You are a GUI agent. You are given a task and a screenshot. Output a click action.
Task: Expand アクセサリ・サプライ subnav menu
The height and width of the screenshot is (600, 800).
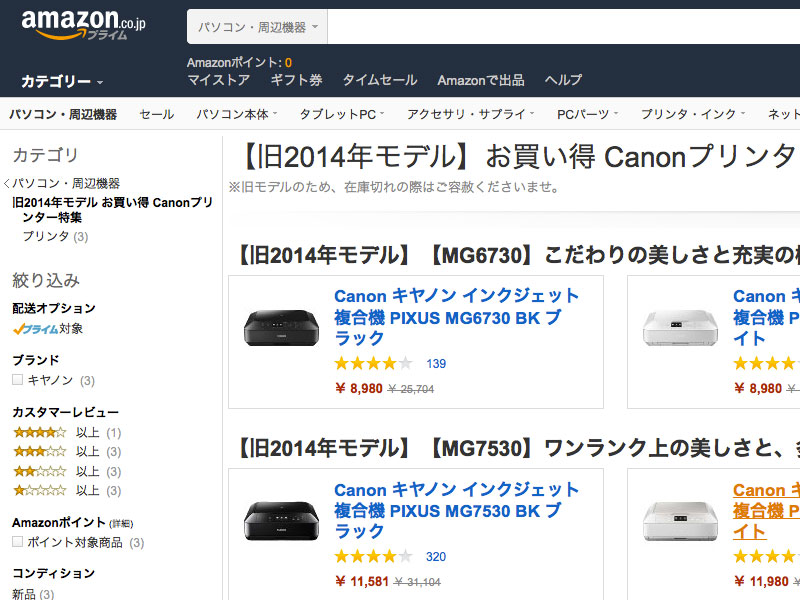click(x=470, y=114)
